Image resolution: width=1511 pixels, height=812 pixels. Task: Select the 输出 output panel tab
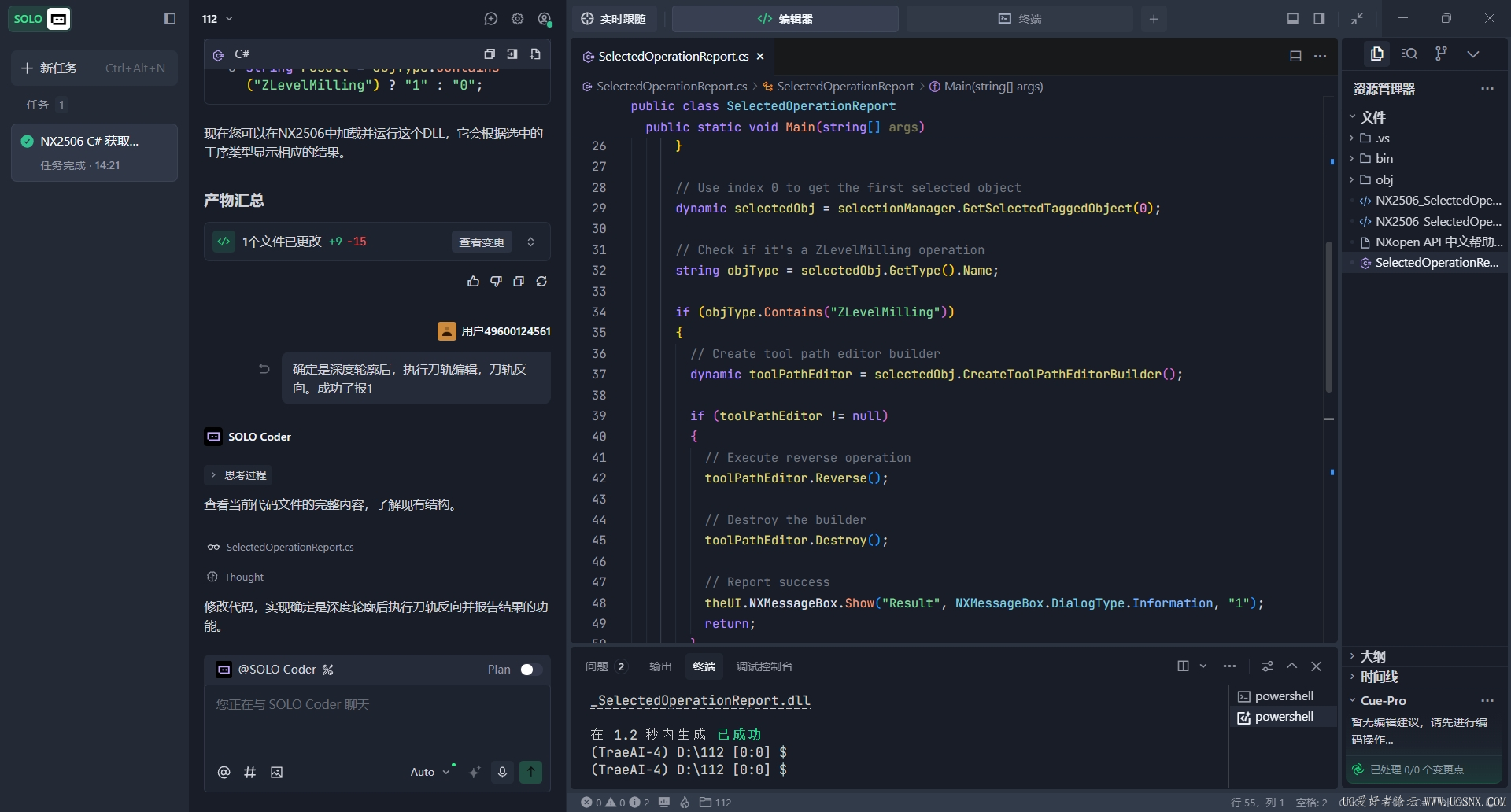point(660,666)
